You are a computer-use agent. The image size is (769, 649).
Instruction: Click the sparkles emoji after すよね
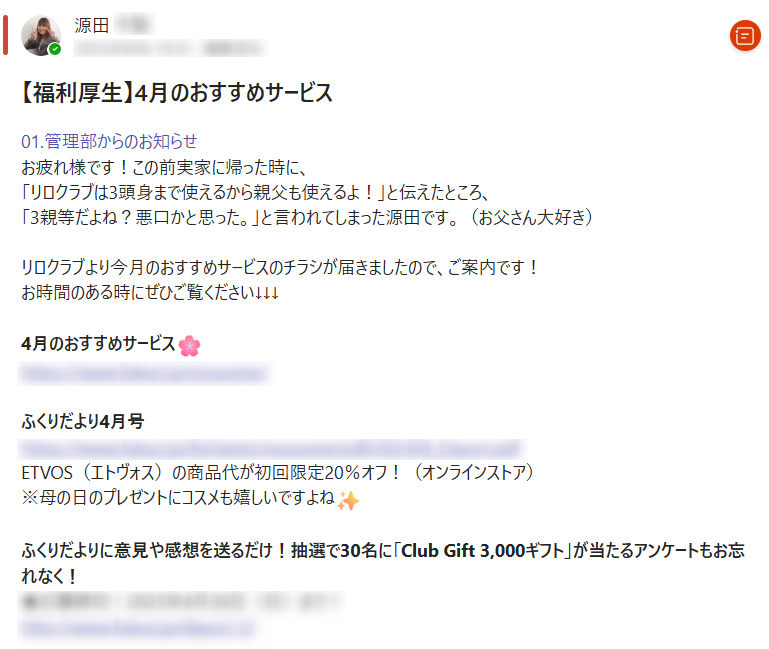click(349, 501)
